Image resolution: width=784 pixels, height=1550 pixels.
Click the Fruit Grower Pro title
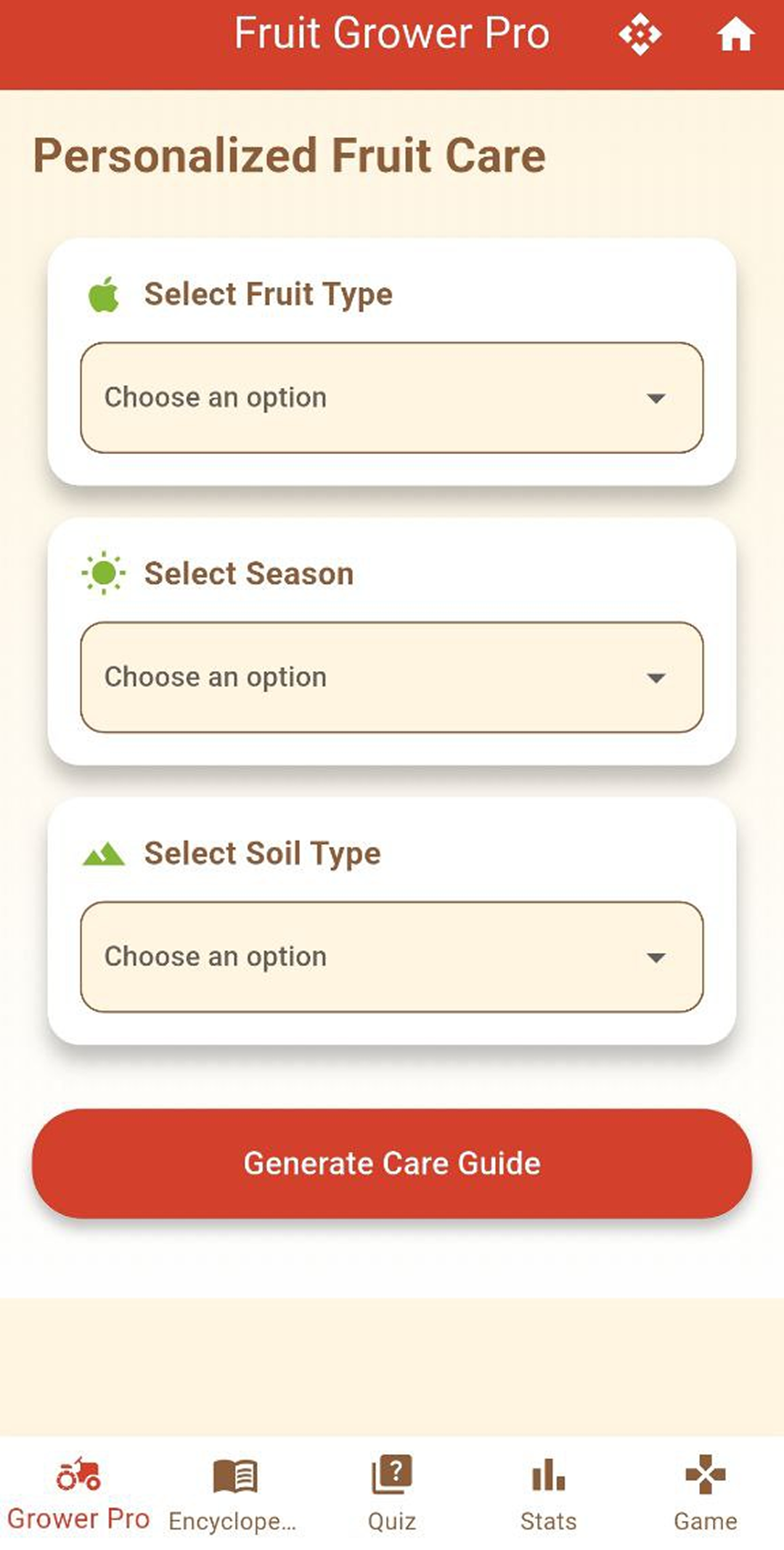(x=392, y=33)
